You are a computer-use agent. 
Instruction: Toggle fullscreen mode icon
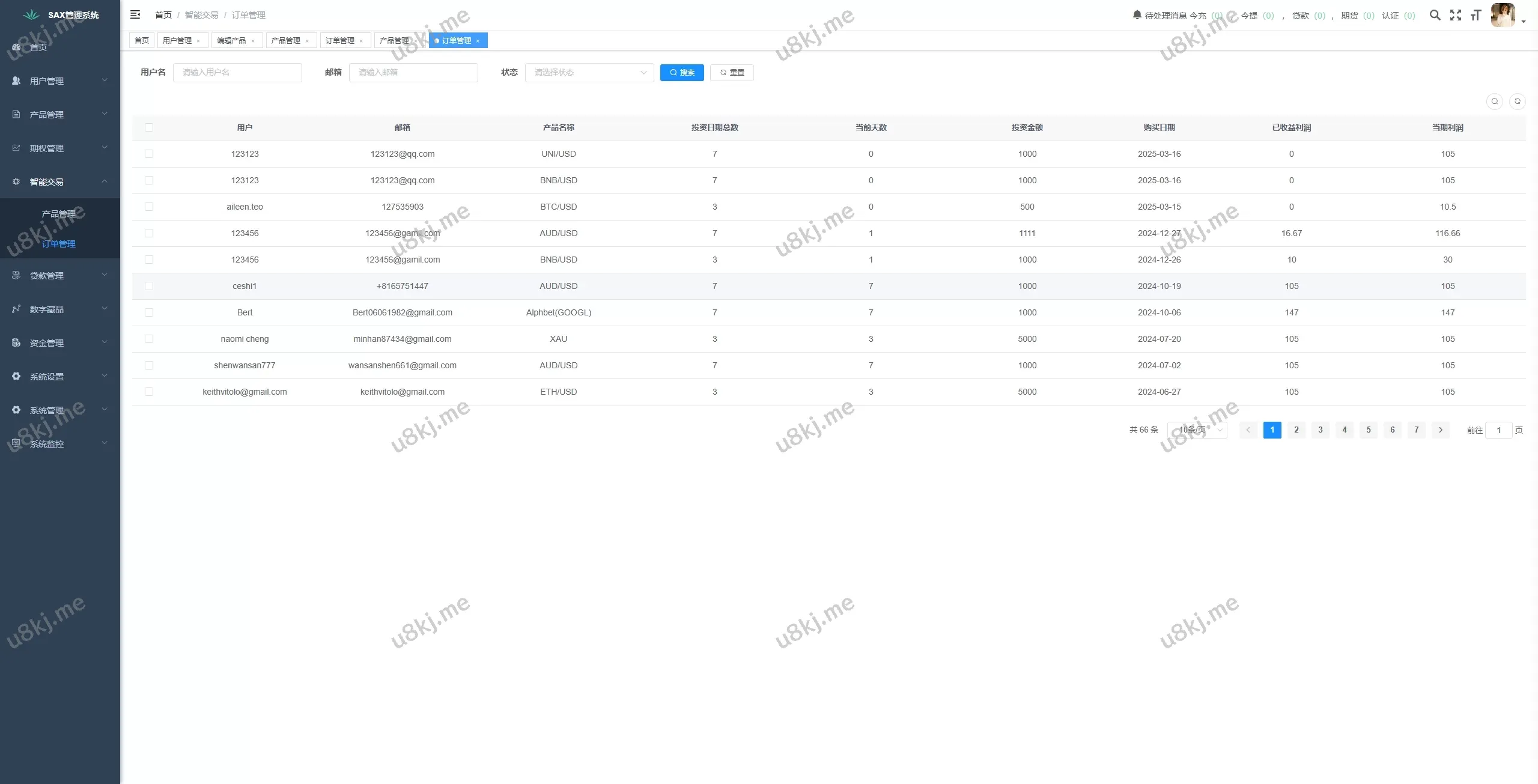[1455, 15]
